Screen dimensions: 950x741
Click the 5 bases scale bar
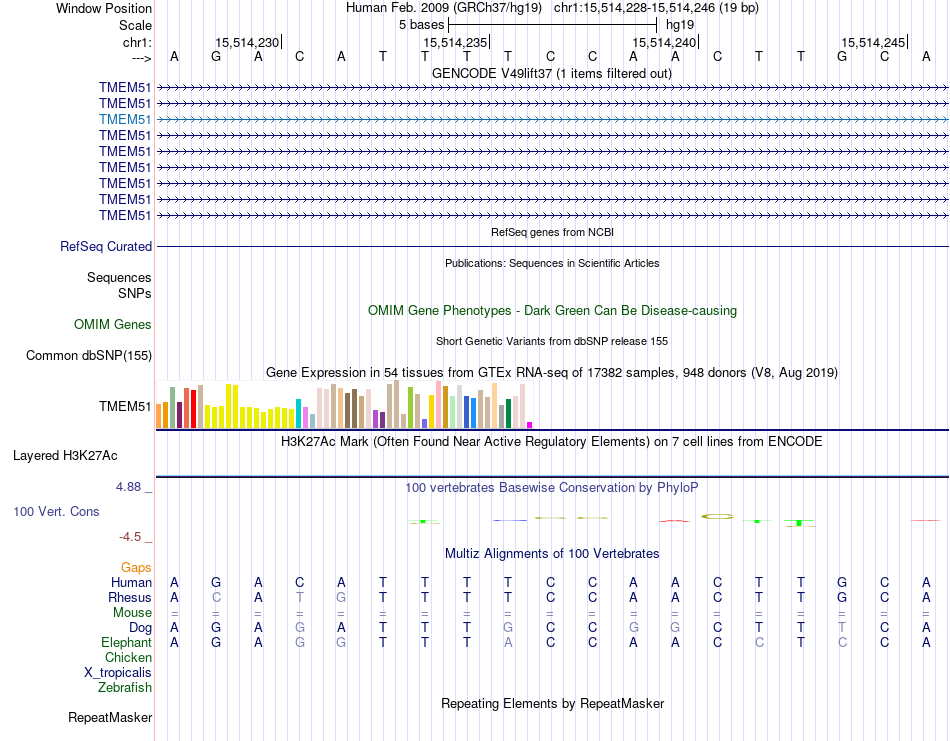click(x=553, y=25)
